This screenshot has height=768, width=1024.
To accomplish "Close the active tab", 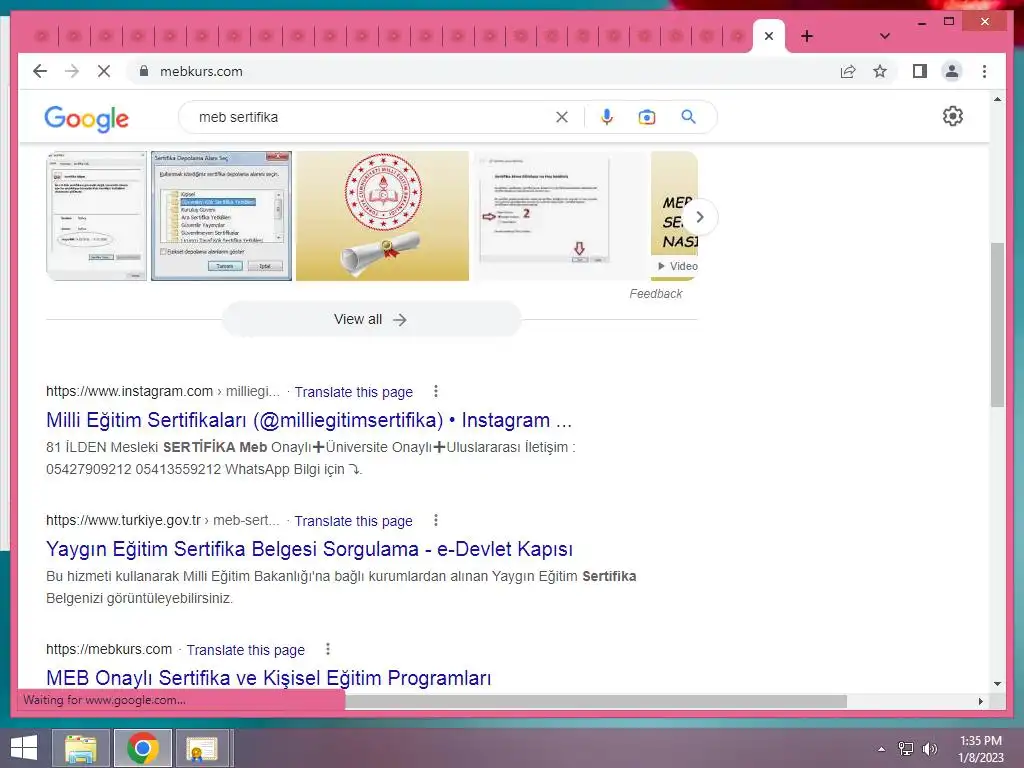I will pos(769,36).
